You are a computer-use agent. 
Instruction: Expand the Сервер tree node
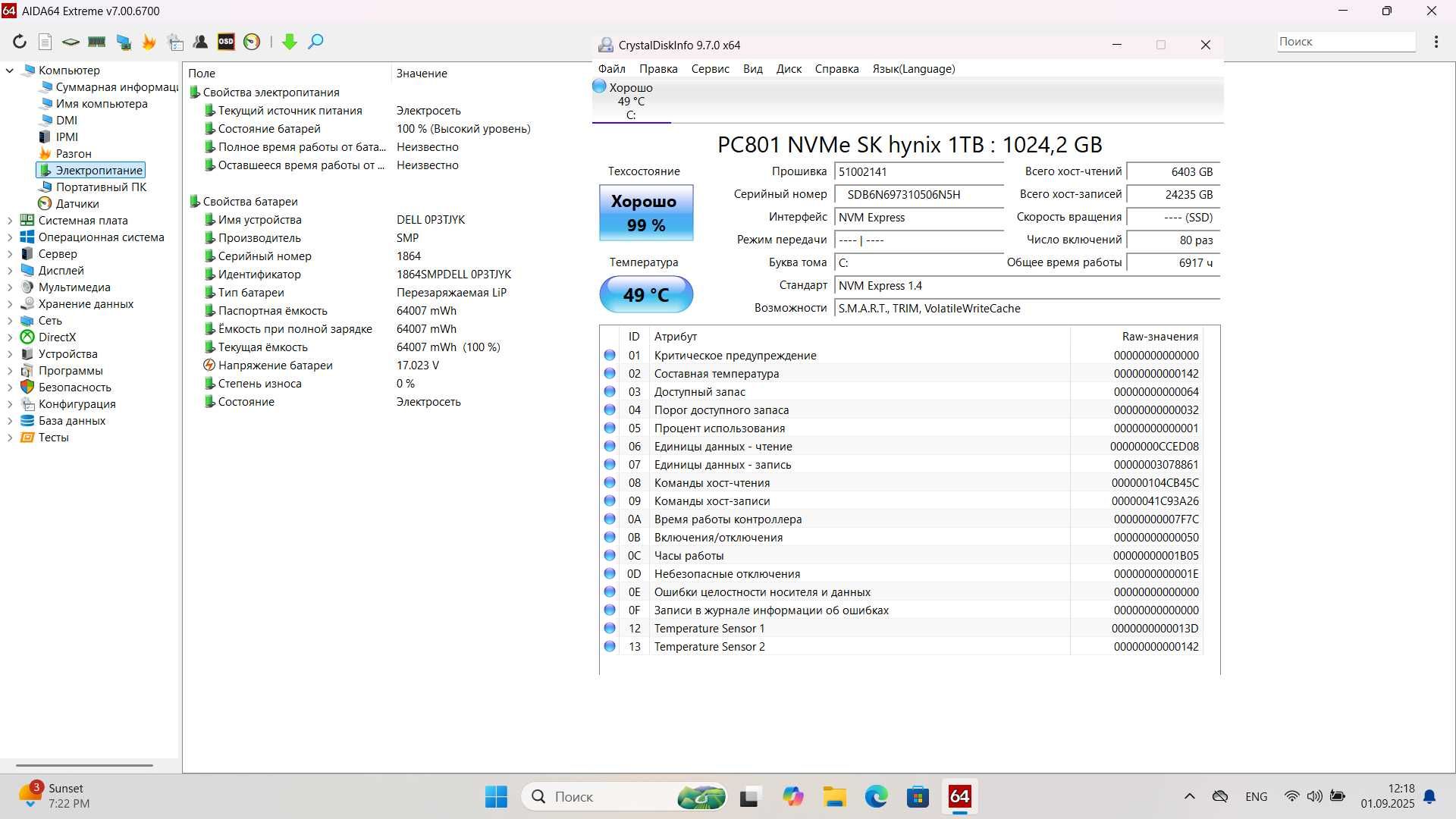pos(10,254)
